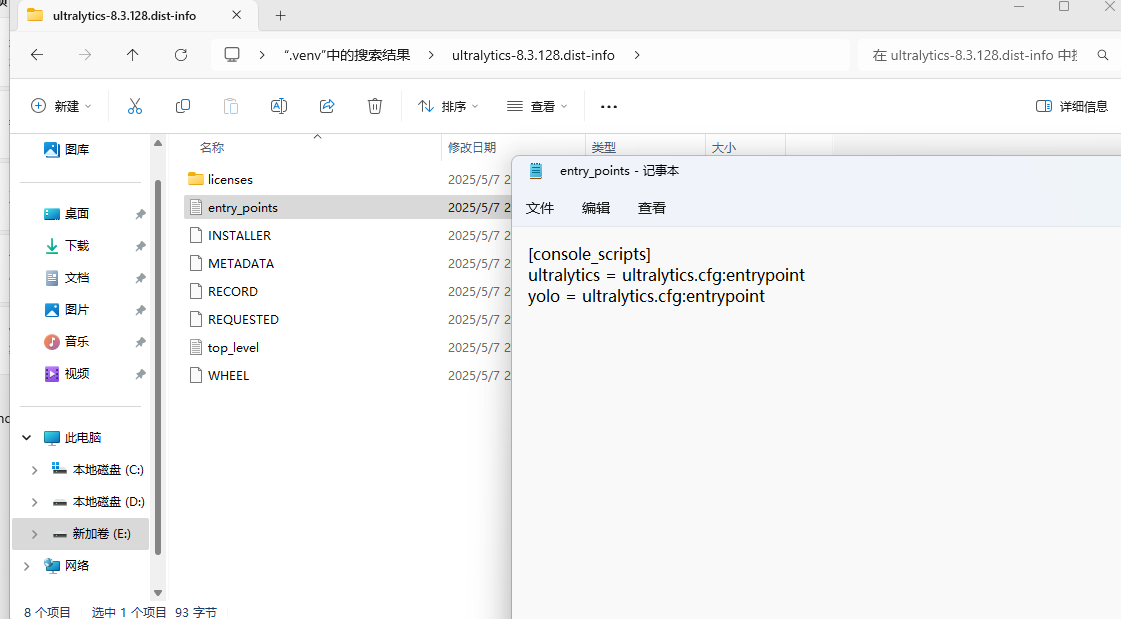Open a new Explorer tab with plus
The height and width of the screenshot is (619, 1121).
coord(281,16)
